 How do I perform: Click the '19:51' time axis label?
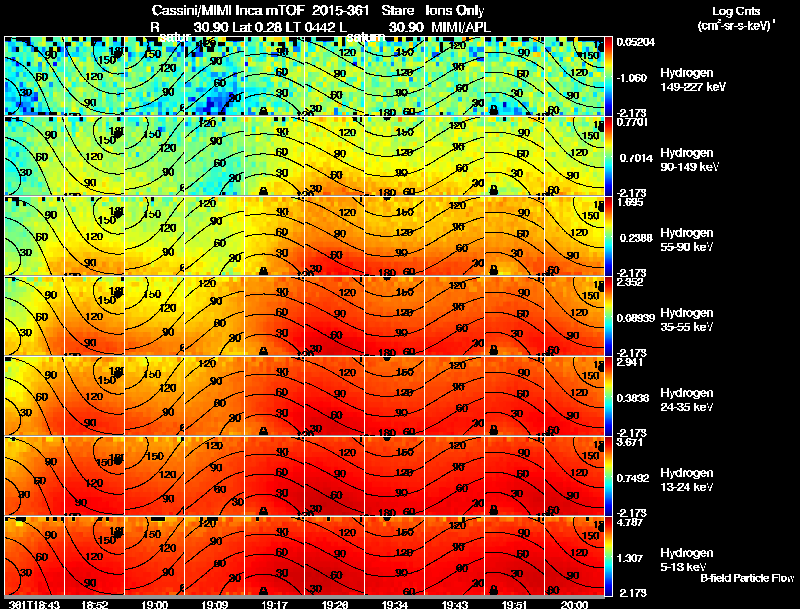click(x=514, y=604)
